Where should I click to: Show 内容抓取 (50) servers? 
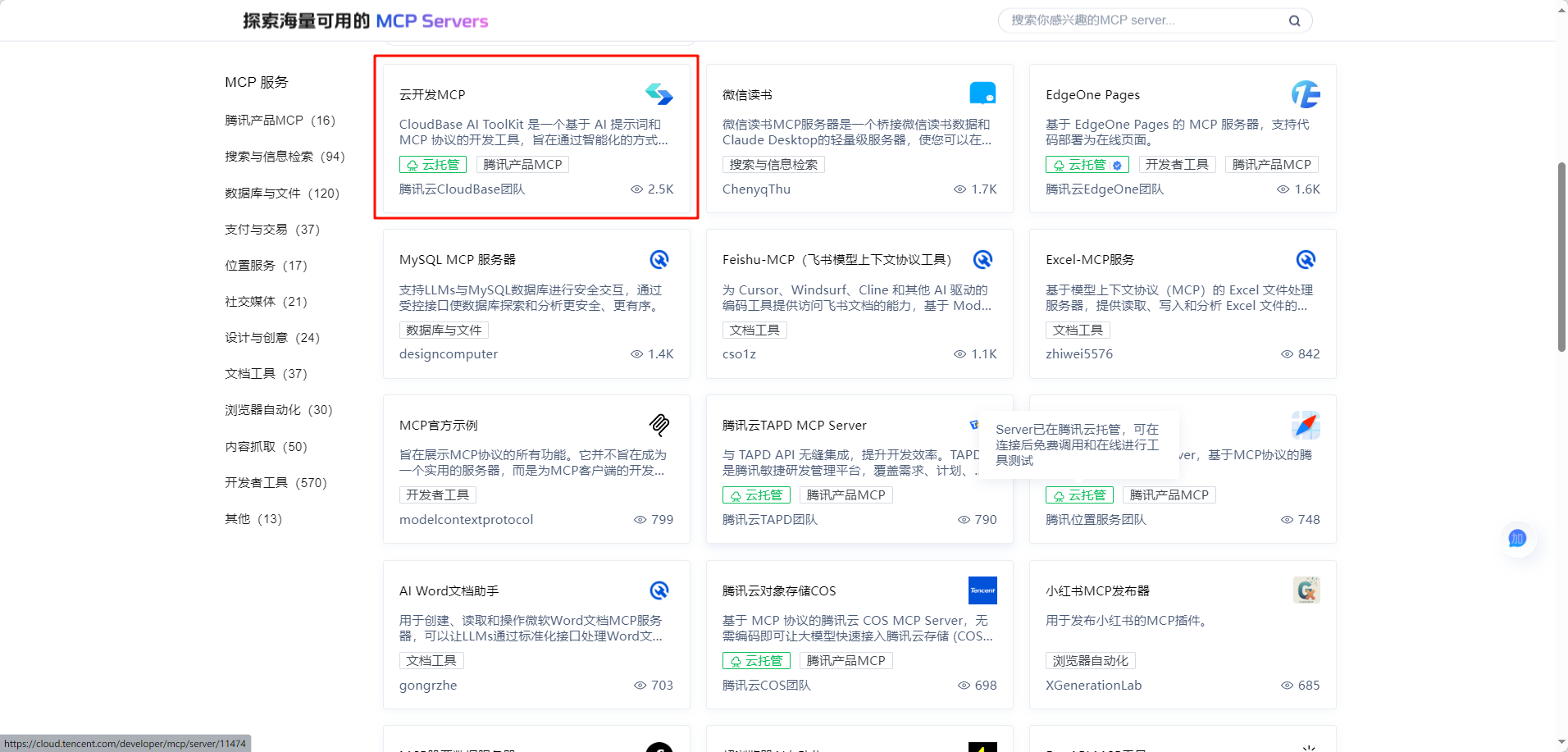[266, 447]
